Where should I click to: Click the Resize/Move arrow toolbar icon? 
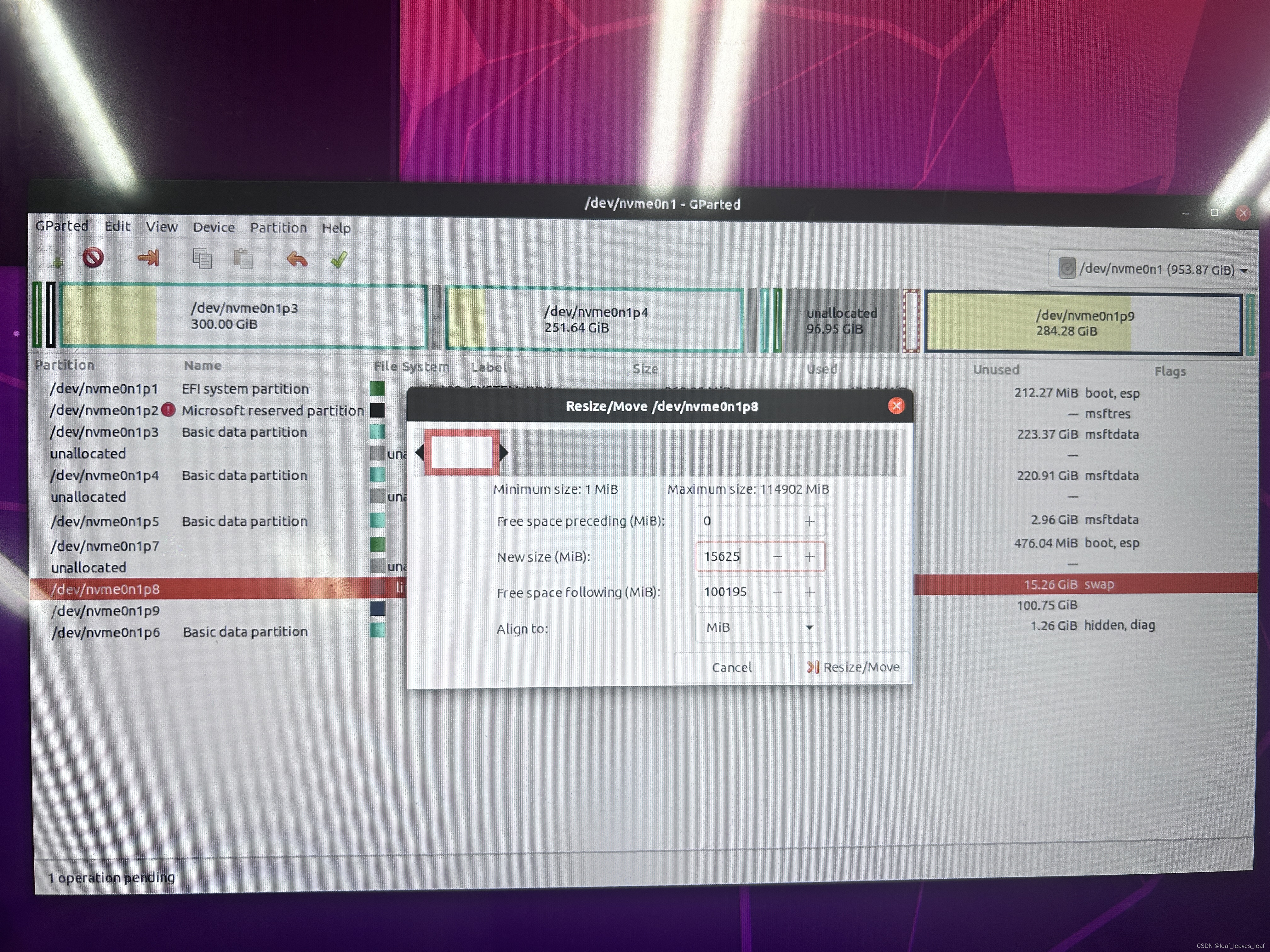pyautogui.click(x=148, y=258)
